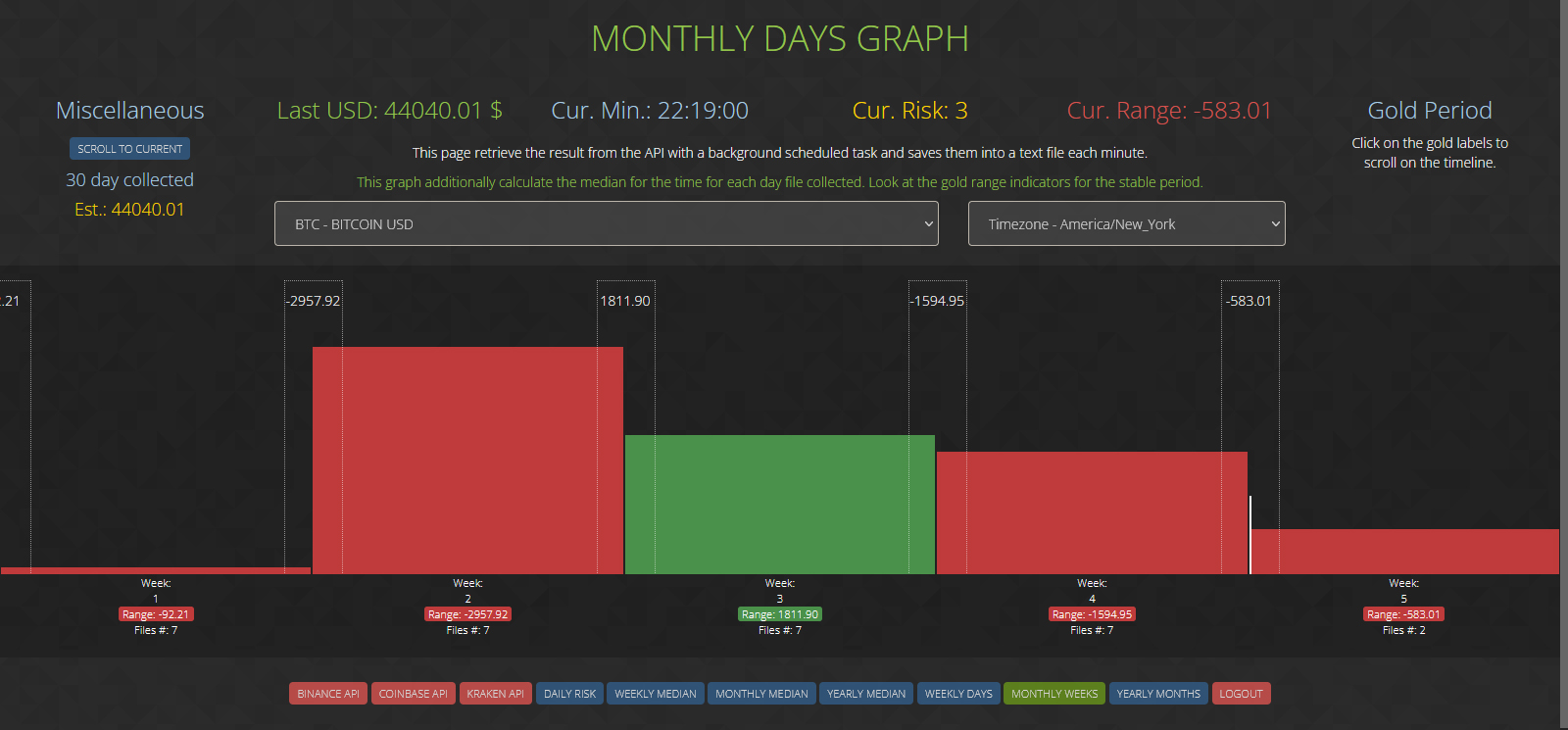Click the Week 4 Range -1594.95 badge
The width and height of the screenshot is (1568, 730).
(1092, 614)
